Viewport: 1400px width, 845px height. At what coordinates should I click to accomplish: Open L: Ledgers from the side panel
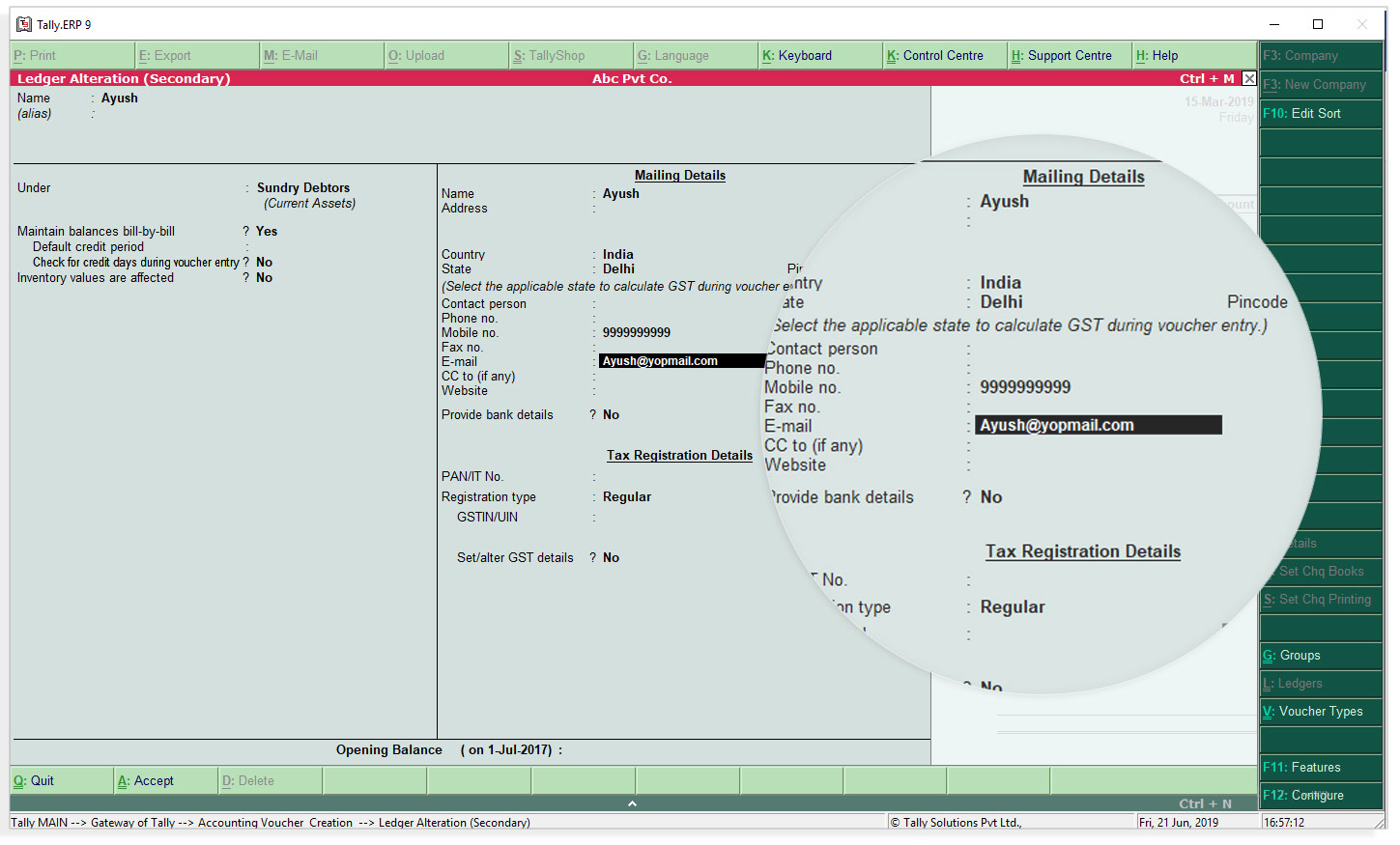1321,684
